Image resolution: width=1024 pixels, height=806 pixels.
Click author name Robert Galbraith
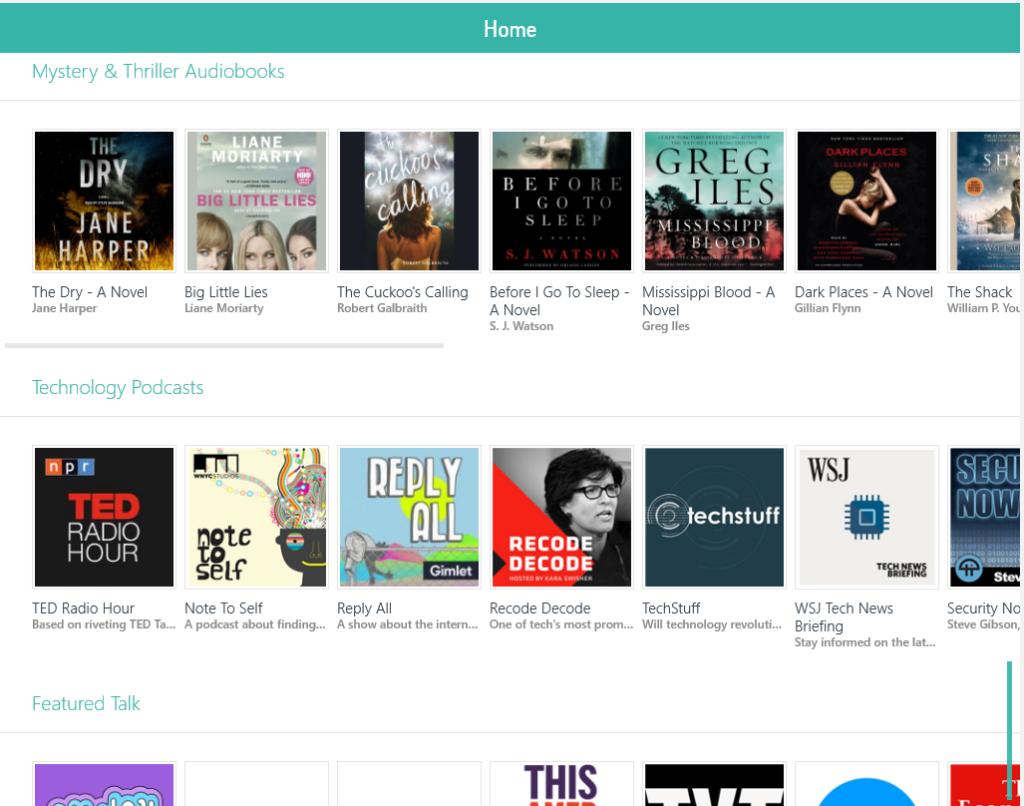382,308
